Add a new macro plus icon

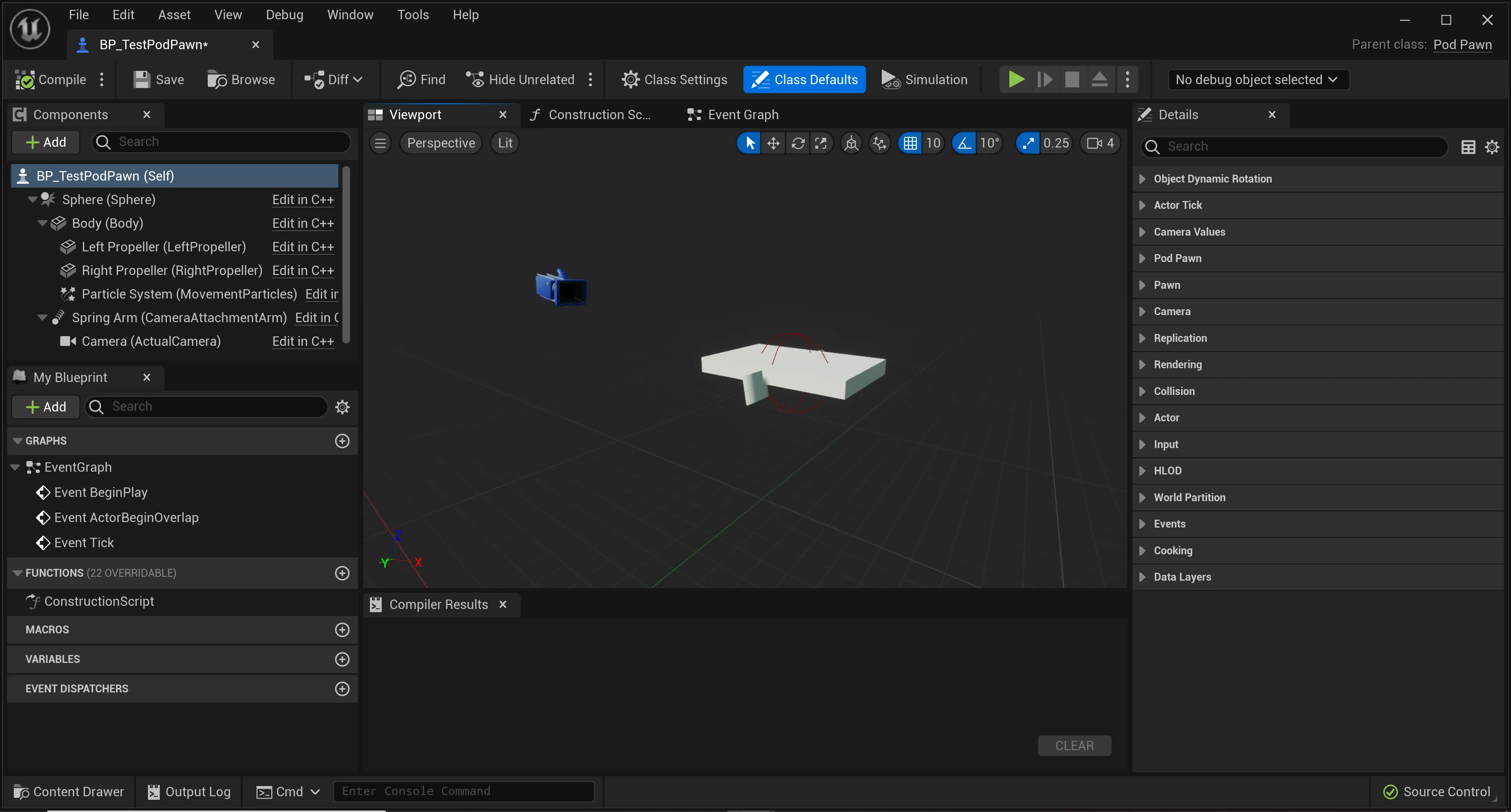[x=342, y=630]
